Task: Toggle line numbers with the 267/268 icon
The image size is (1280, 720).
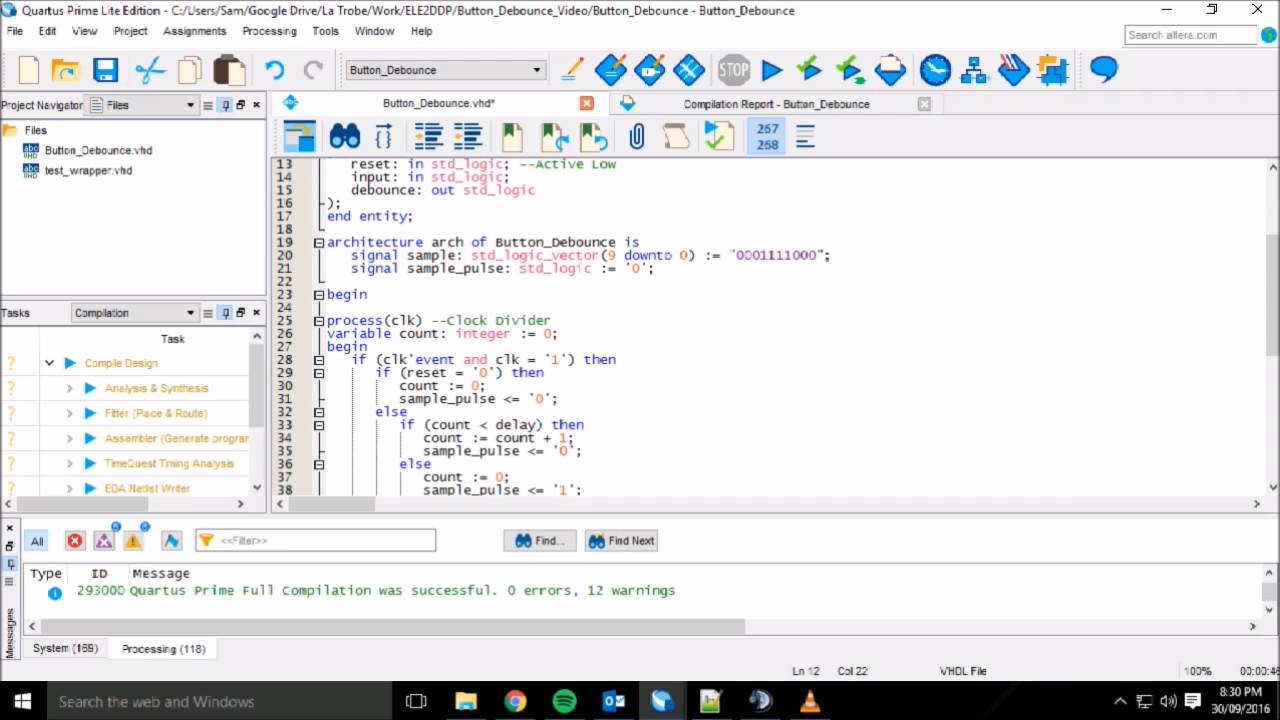Action: [767, 136]
